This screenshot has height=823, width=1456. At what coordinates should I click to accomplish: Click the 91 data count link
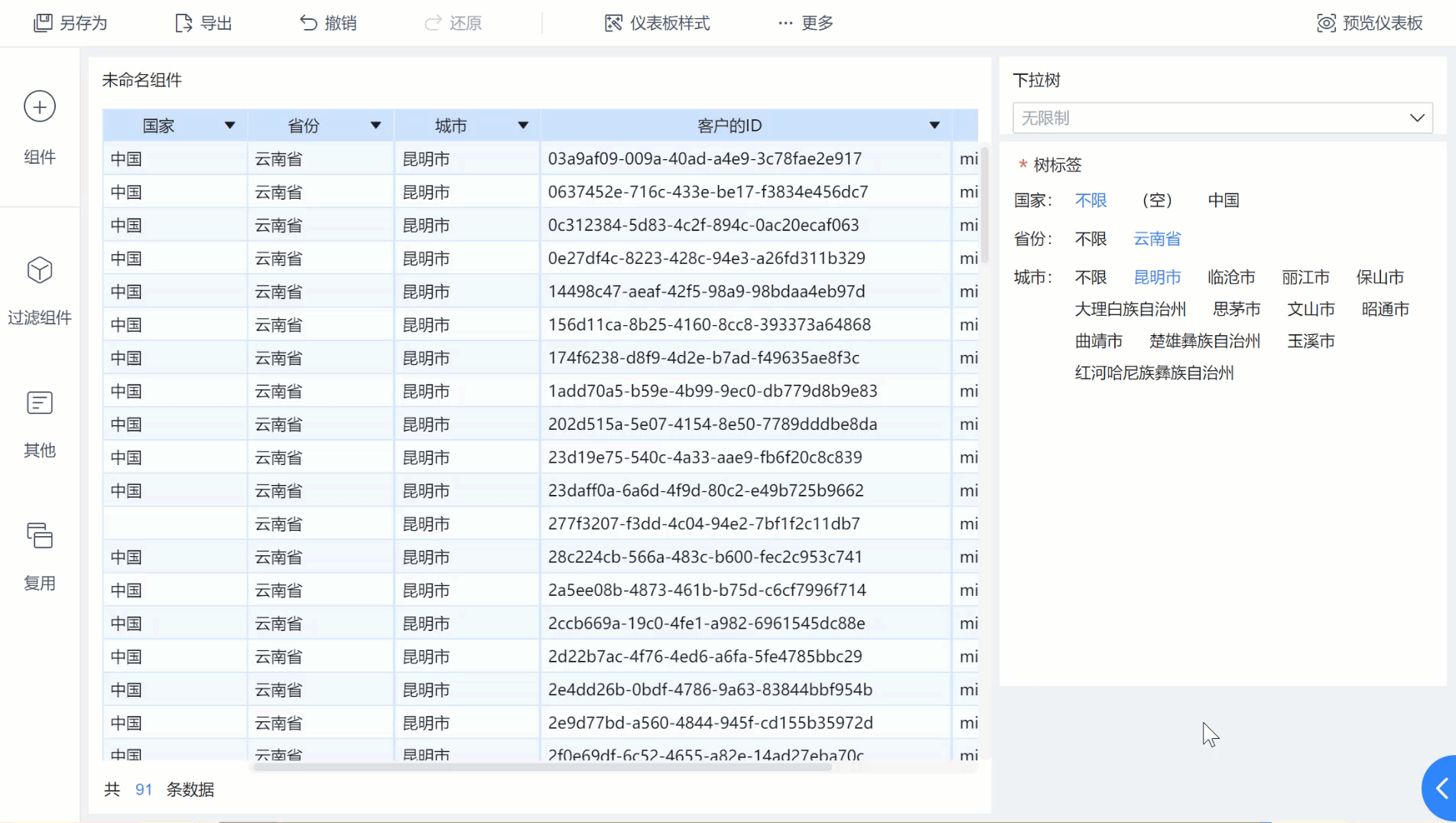coord(144,789)
